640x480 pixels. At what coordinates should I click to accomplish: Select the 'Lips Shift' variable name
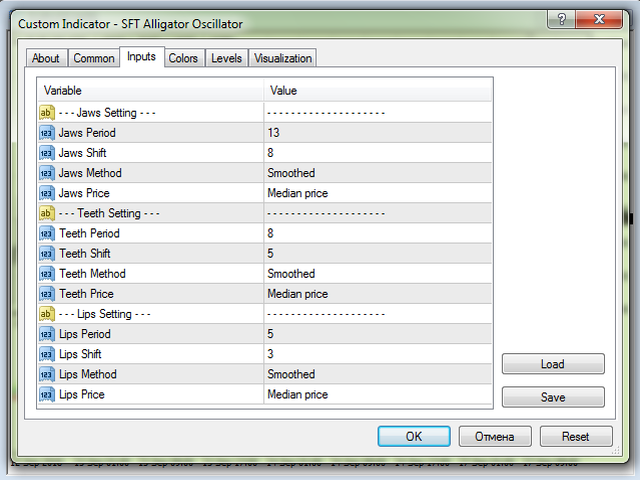(80, 354)
